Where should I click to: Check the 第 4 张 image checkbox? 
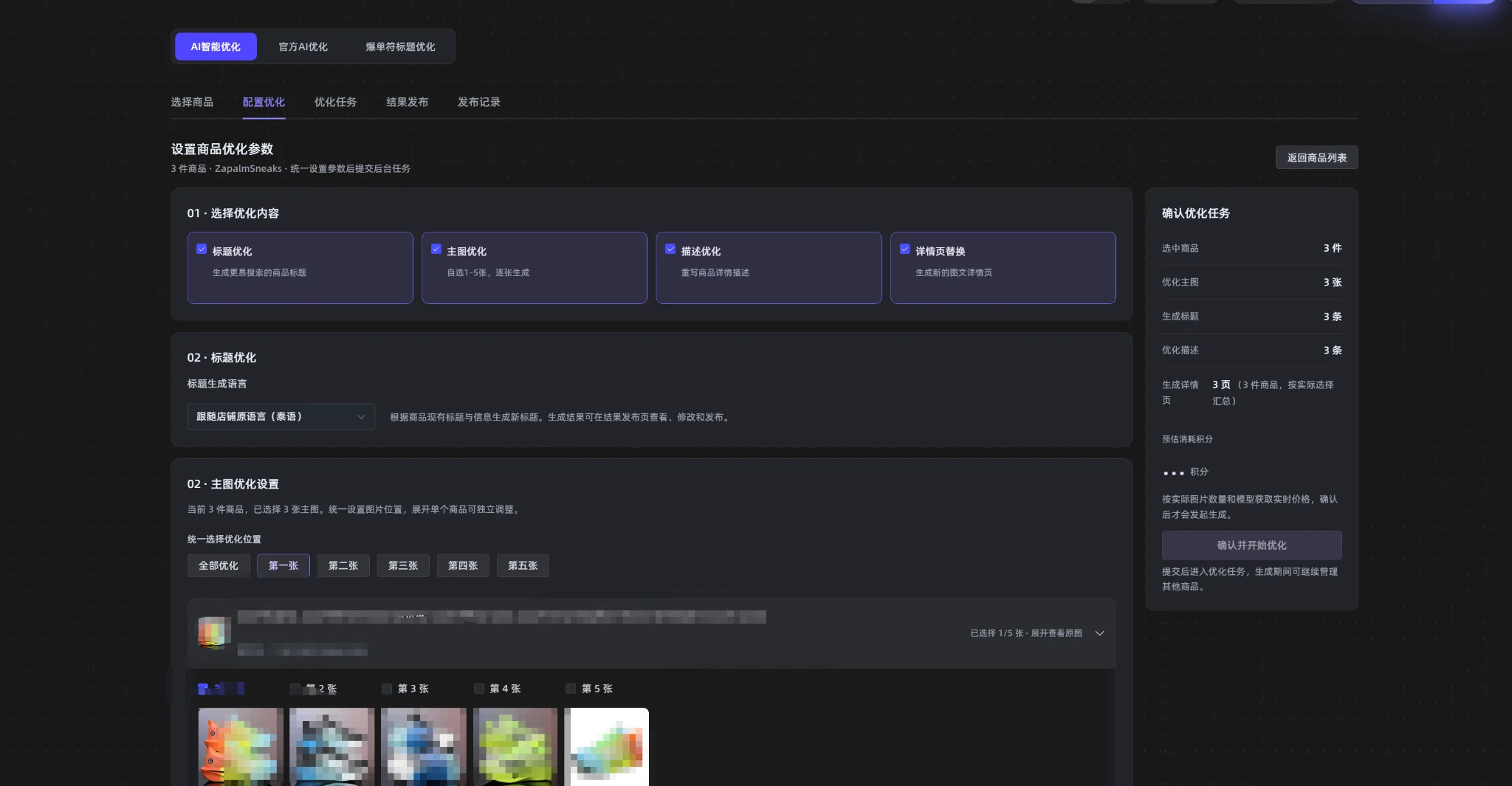click(x=479, y=689)
